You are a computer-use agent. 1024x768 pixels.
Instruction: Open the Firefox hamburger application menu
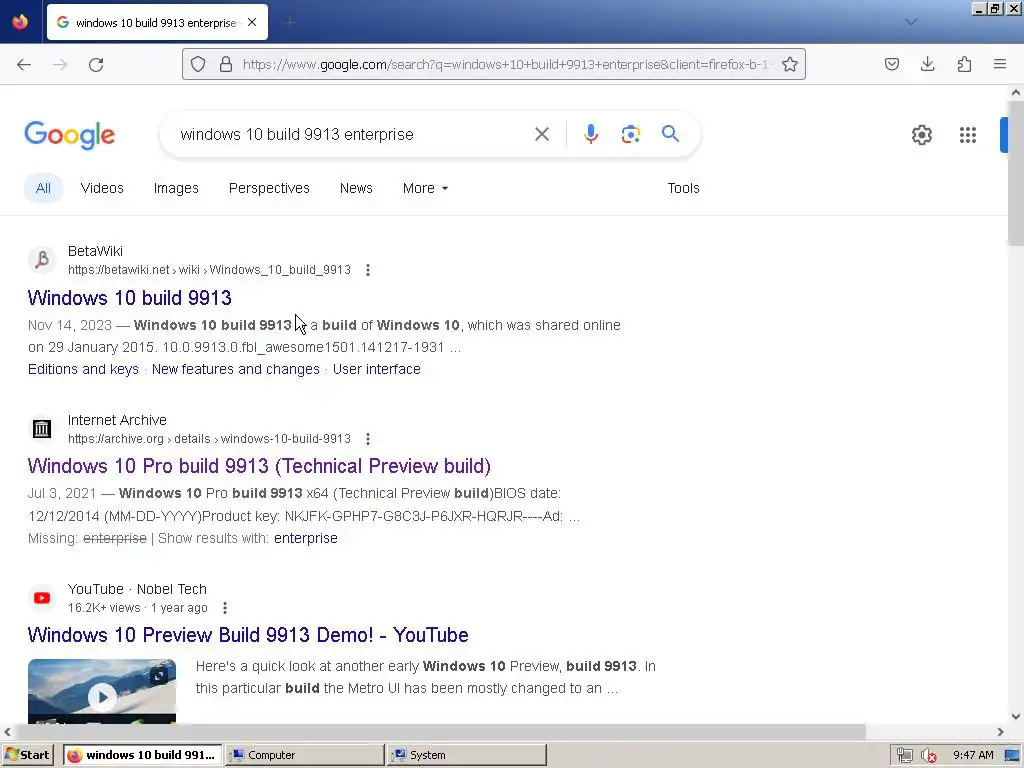click(1000, 64)
